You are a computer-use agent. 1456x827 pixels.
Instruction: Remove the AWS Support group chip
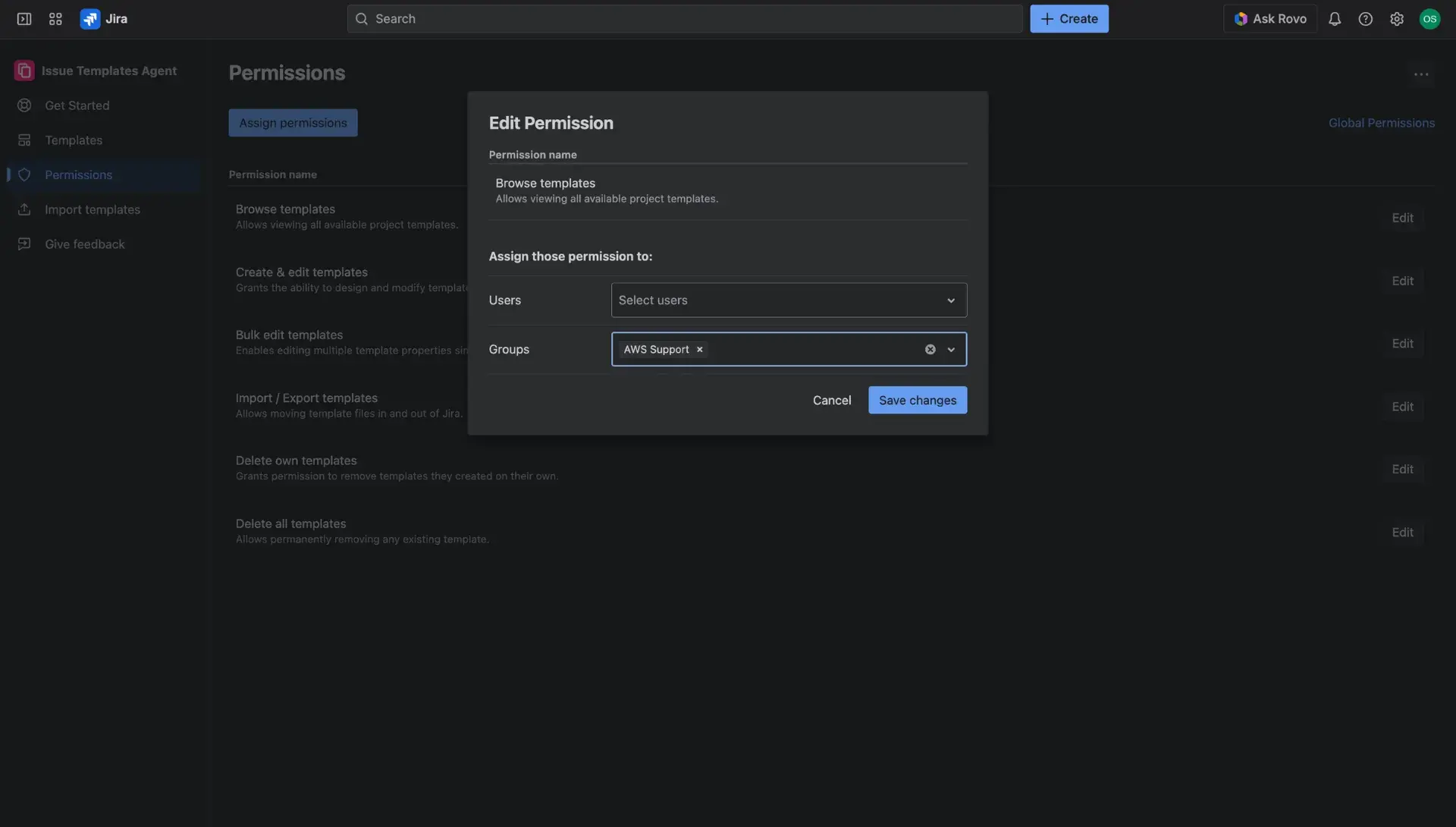699,349
